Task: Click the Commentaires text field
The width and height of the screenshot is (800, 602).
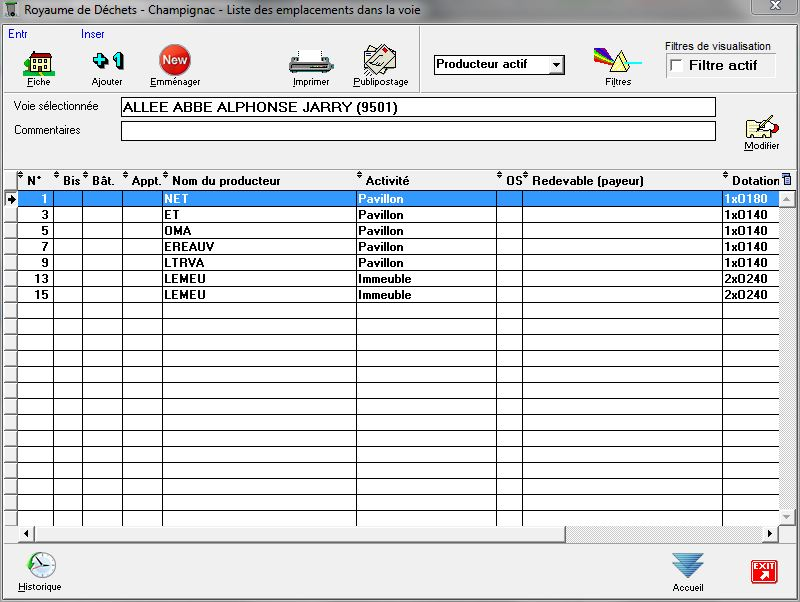Action: (x=418, y=131)
